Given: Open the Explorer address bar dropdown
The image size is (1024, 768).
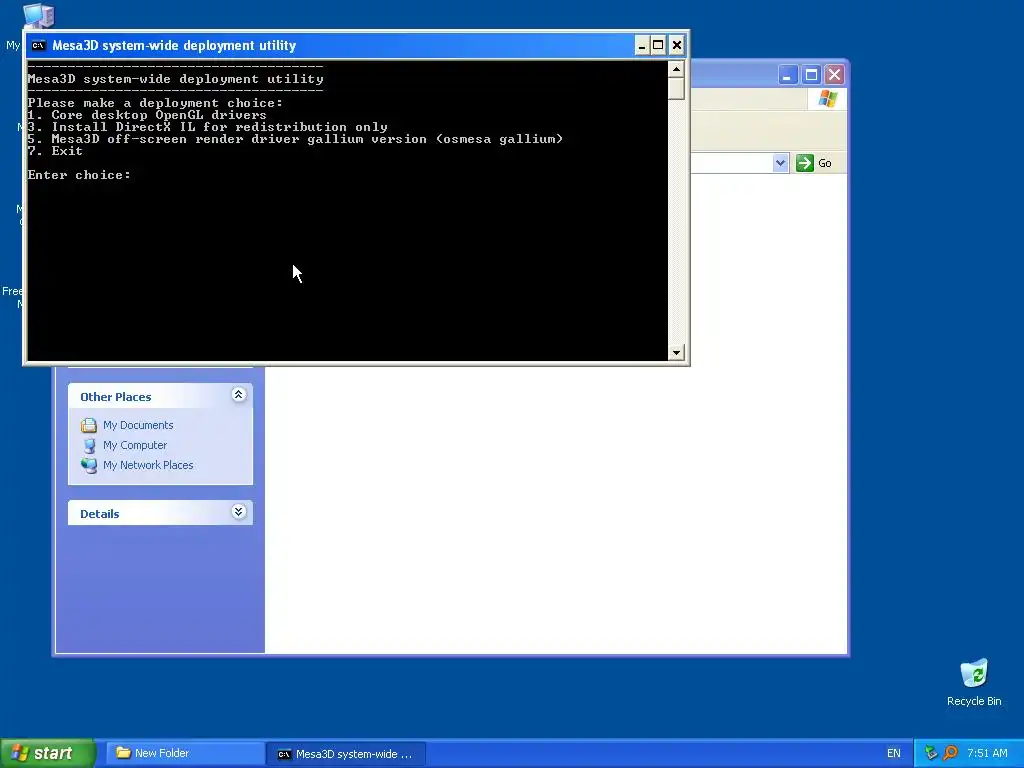Looking at the screenshot, I should tap(780, 163).
